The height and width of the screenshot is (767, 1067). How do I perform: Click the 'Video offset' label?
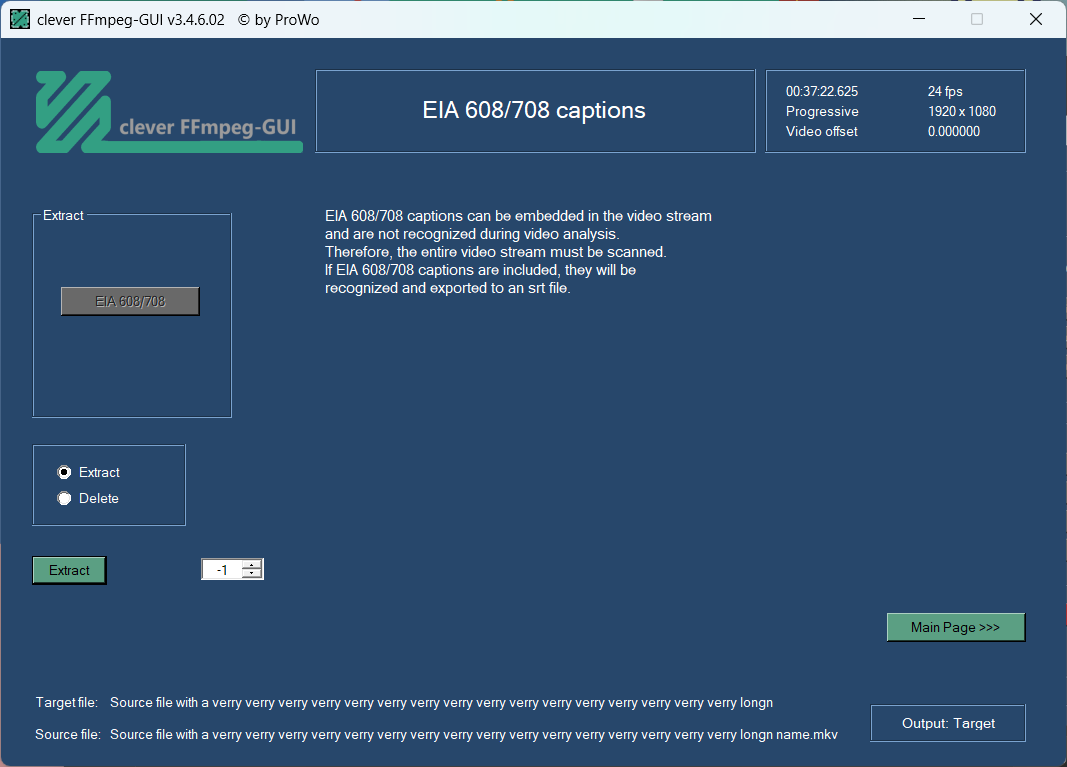pos(821,131)
